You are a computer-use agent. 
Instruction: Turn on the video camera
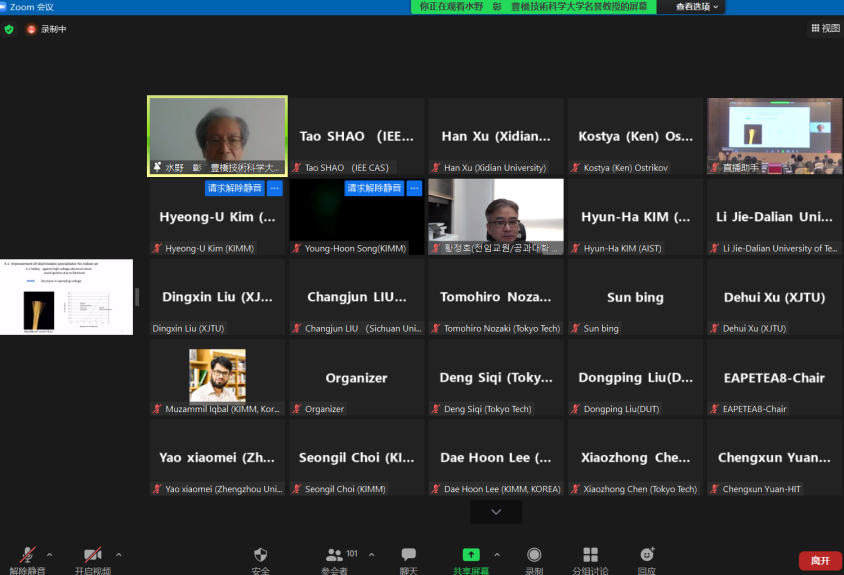coord(92,556)
